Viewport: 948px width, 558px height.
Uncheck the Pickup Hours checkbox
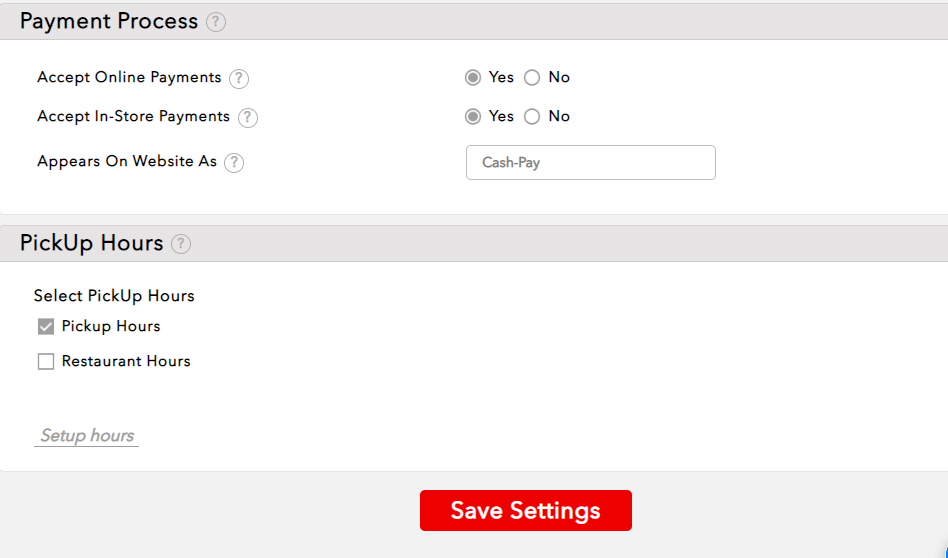(46, 327)
